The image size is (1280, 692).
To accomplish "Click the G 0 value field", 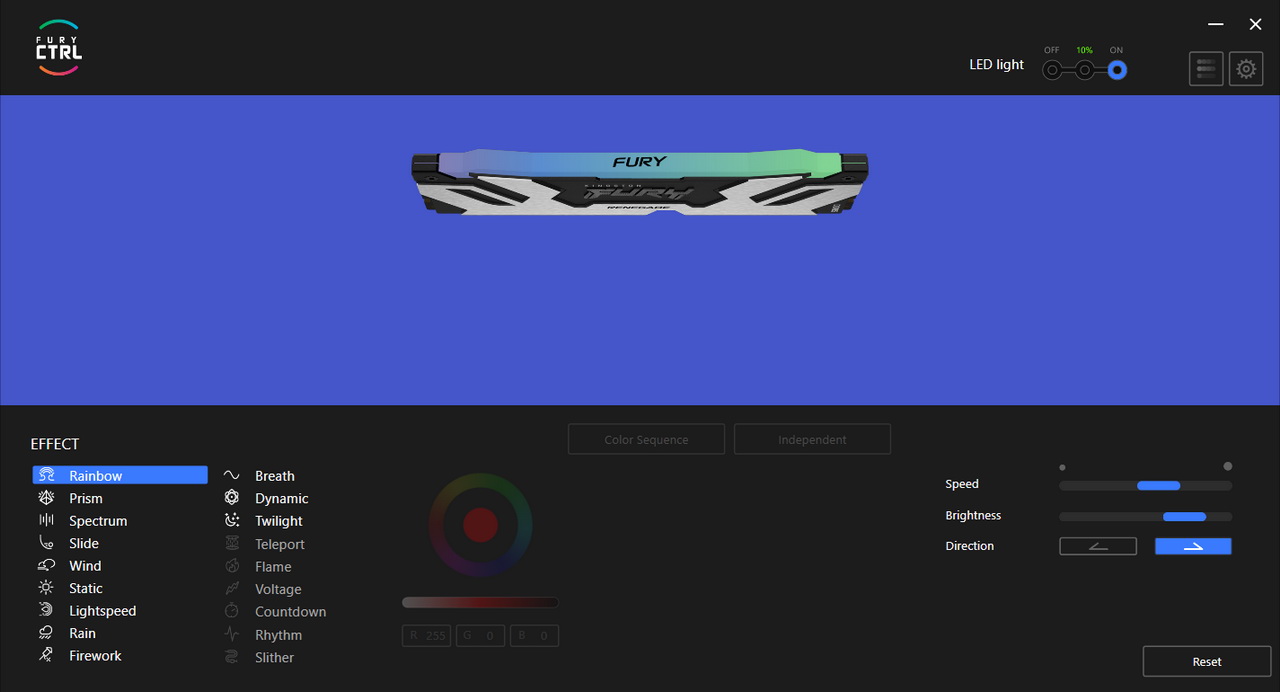I will pyautogui.click(x=481, y=635).
